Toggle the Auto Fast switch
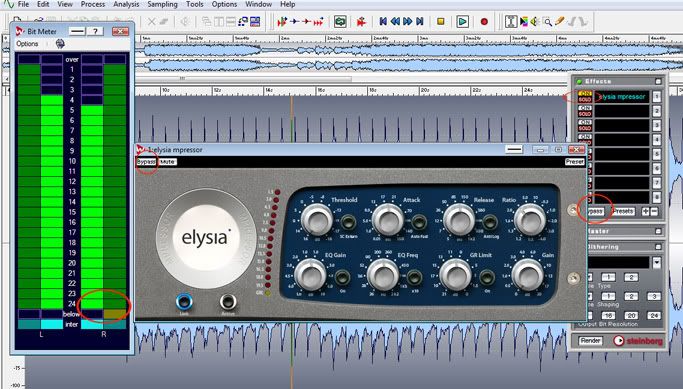The image size is (683, 389). (x=419, y=222)
